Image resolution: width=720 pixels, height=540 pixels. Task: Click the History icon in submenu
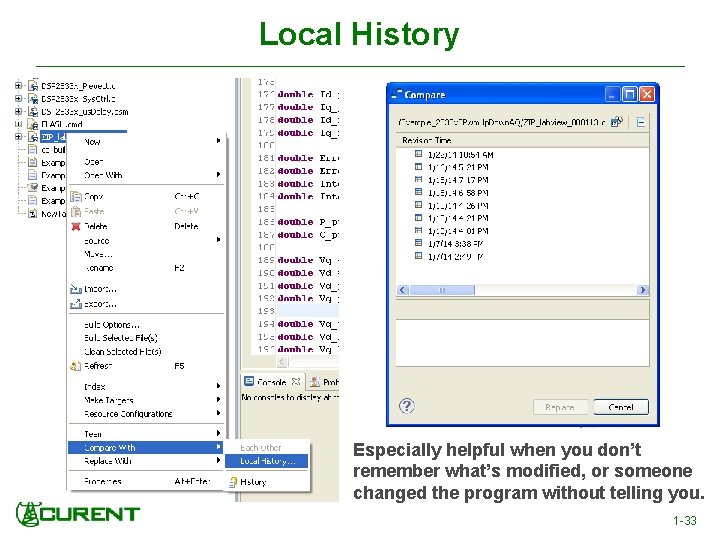pyautogui.click(x=233, y=482)
